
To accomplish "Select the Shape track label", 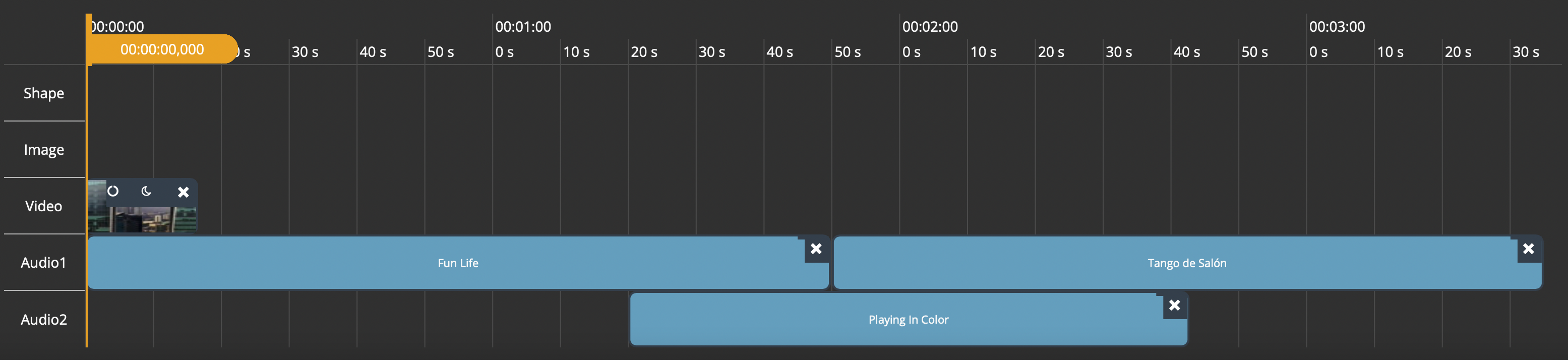I will 44,93.
